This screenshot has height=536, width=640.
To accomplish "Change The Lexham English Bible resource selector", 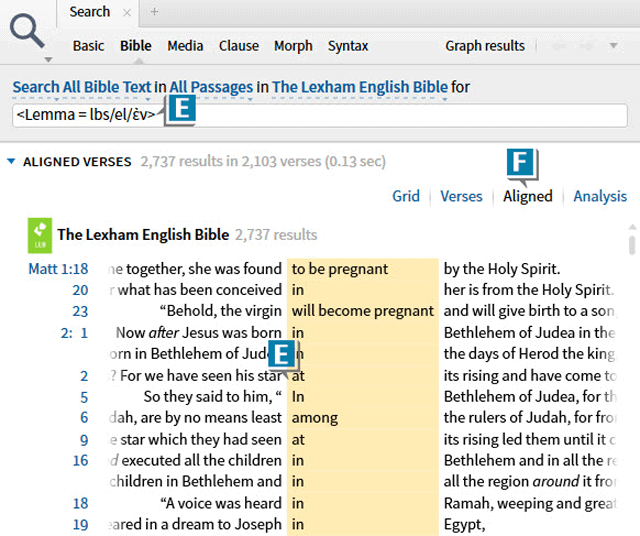I will (359, 88).
